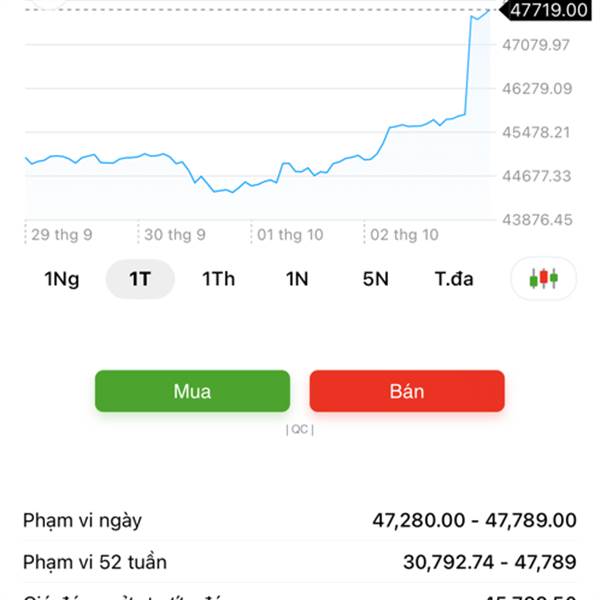Switch to candlestick chart view
This screenshot has height=600, width=600.
point(544,279)
